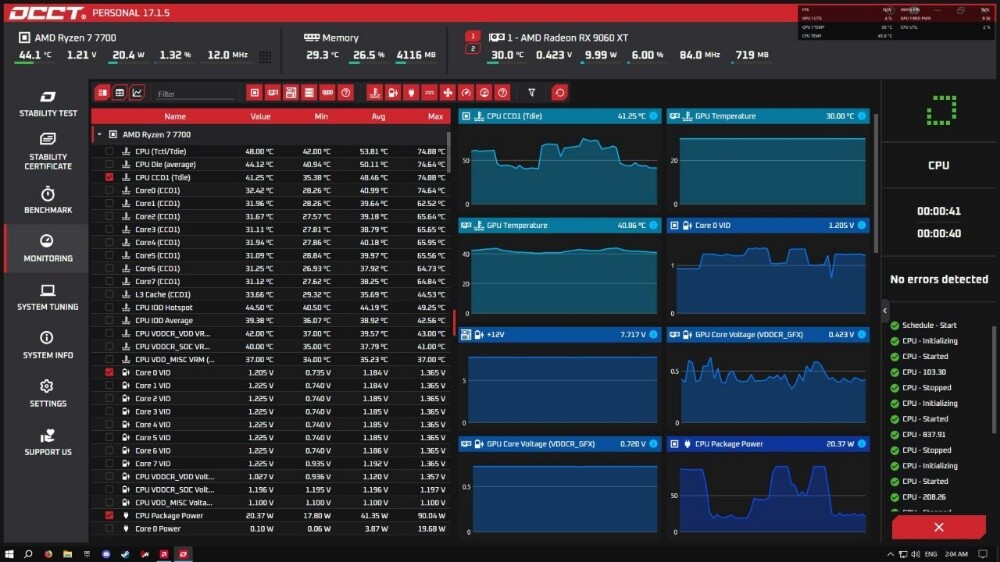
Task: Uncheck CPU Package Power checkbox
Action: 109,515
